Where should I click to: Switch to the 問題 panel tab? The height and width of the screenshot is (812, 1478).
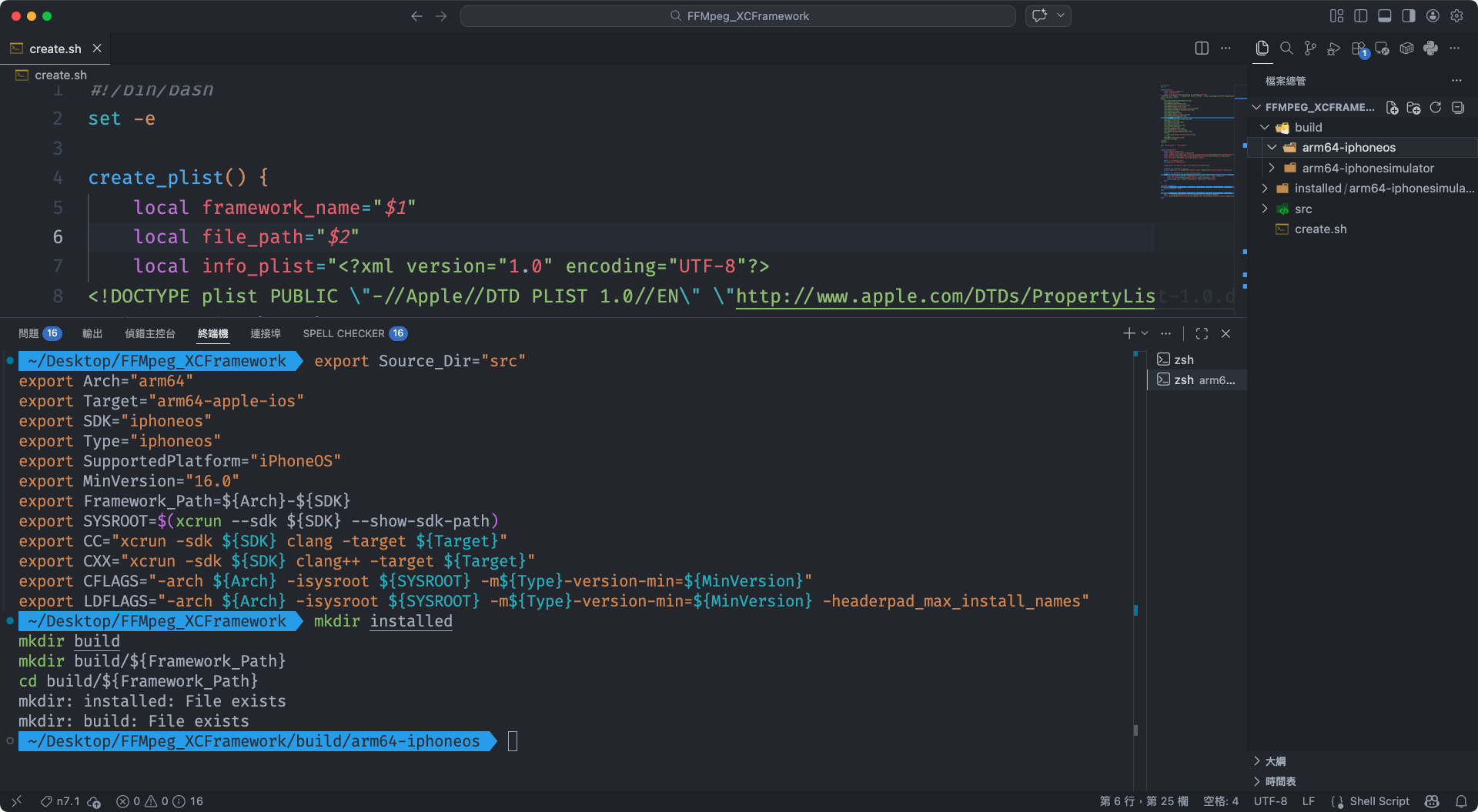(x=28, y=333)
